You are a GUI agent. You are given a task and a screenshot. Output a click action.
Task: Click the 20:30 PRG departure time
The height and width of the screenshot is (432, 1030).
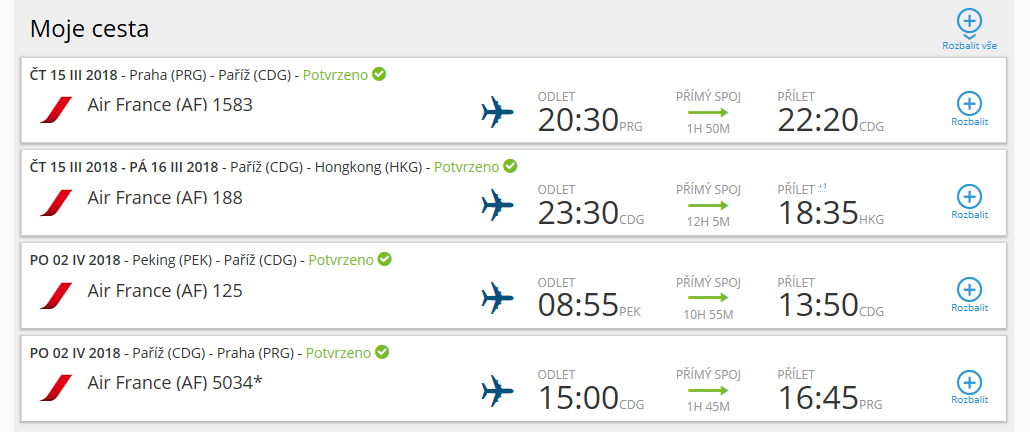click(590, 120)
